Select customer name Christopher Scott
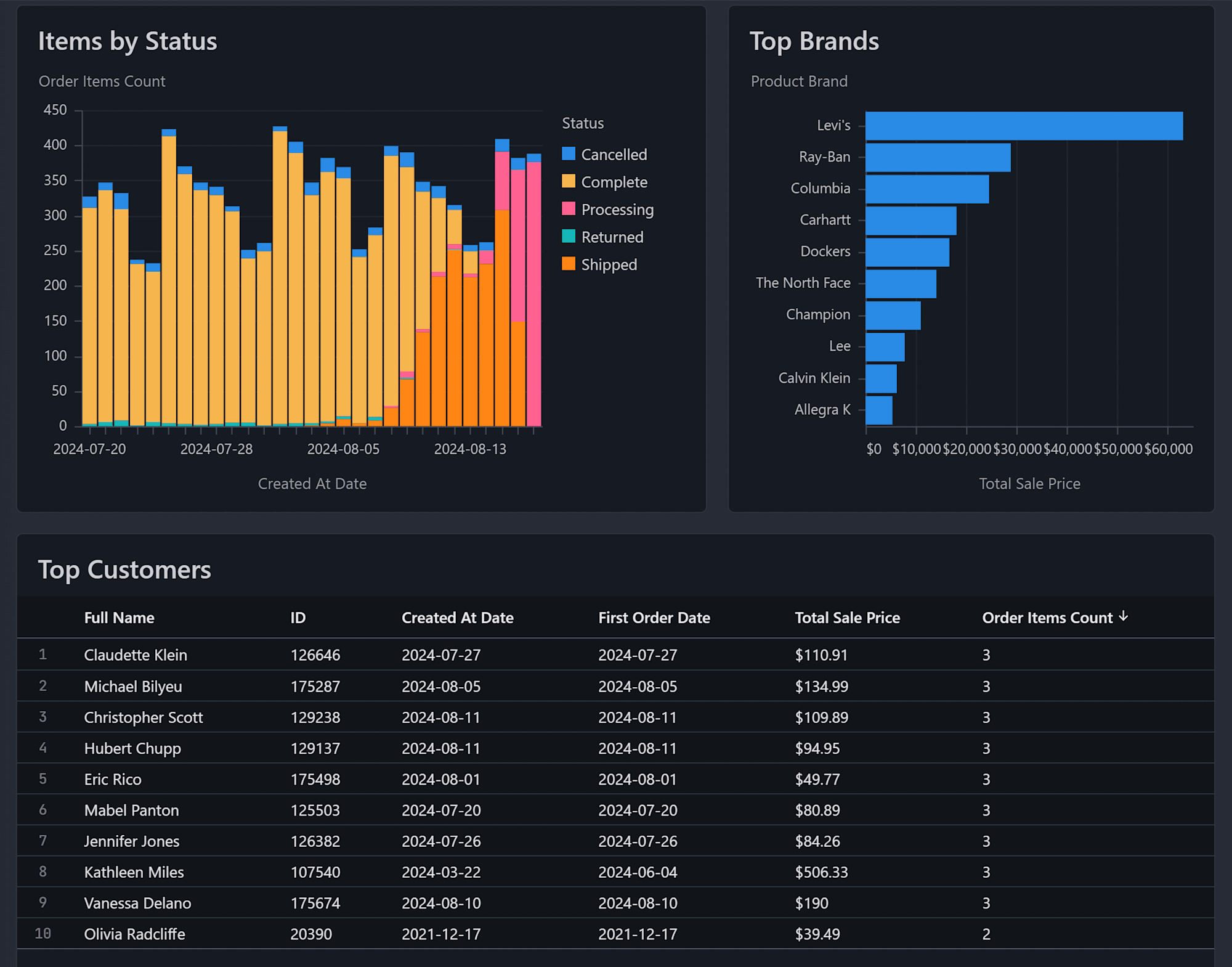Viewport: 1232px width, 967px height. pos(144,717)
